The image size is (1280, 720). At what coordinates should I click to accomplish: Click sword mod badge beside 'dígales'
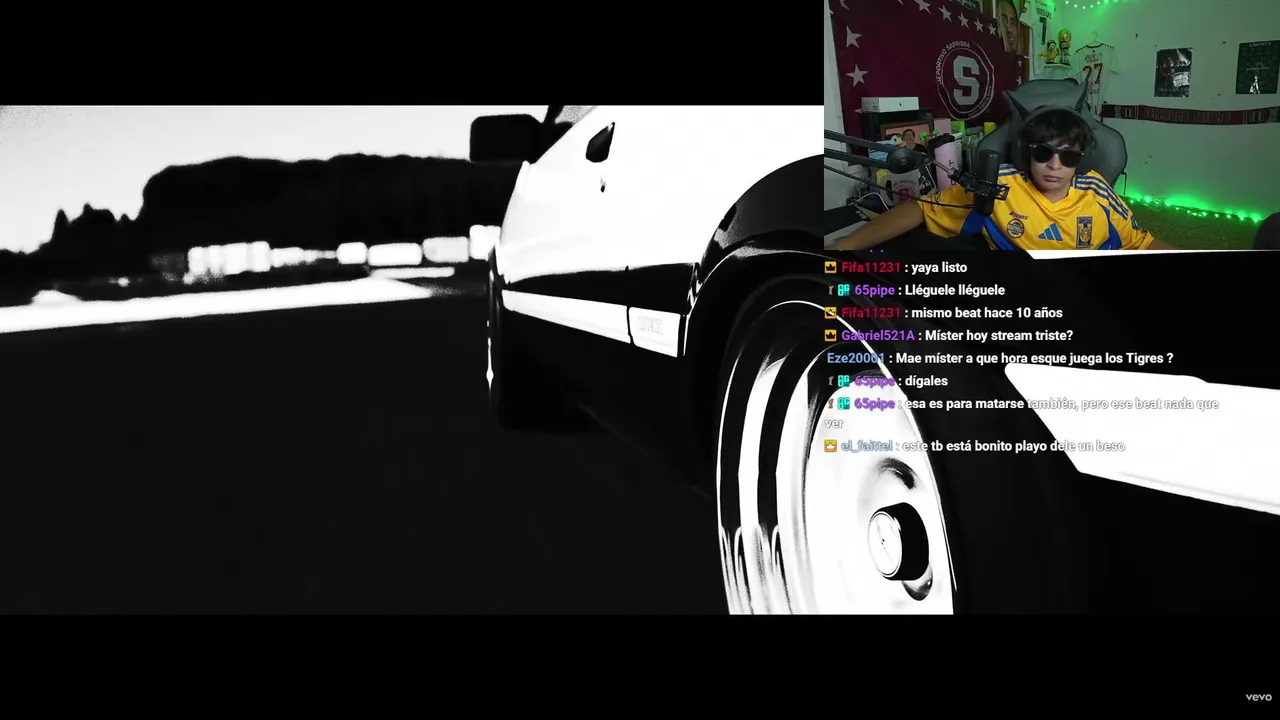click(830, 381)
